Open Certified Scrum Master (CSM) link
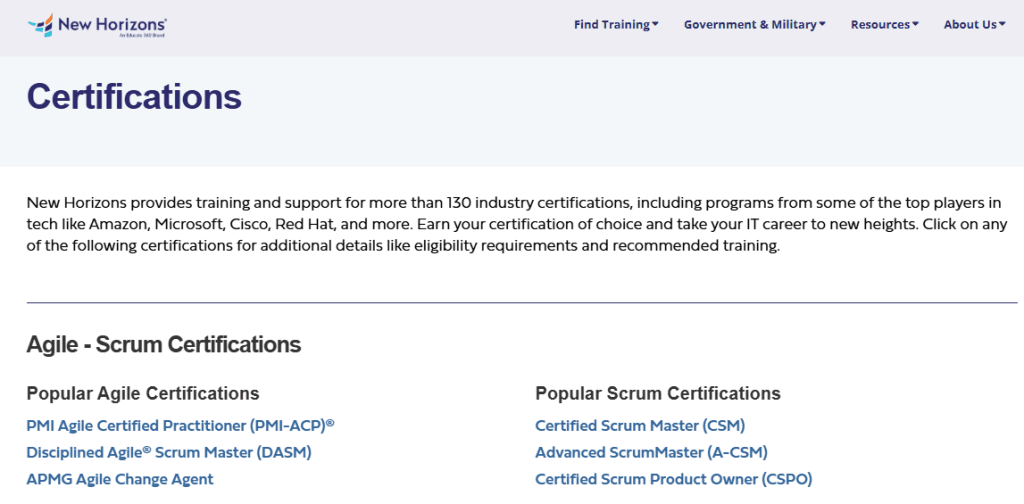This screenshot has height=504, width=1024. (x=640, y=426)
